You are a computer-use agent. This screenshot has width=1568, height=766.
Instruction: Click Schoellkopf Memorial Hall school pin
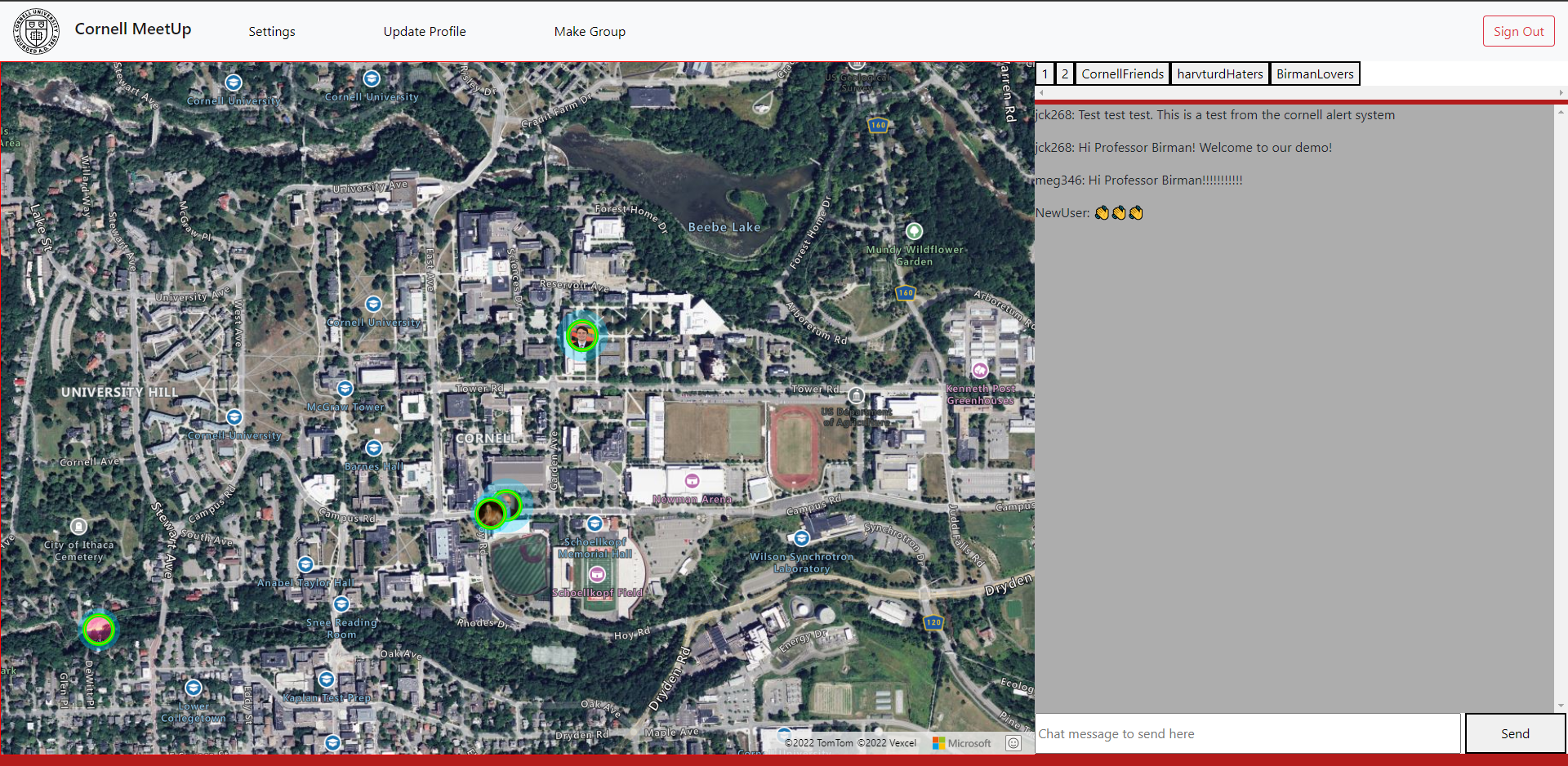[x=595, y=523]
